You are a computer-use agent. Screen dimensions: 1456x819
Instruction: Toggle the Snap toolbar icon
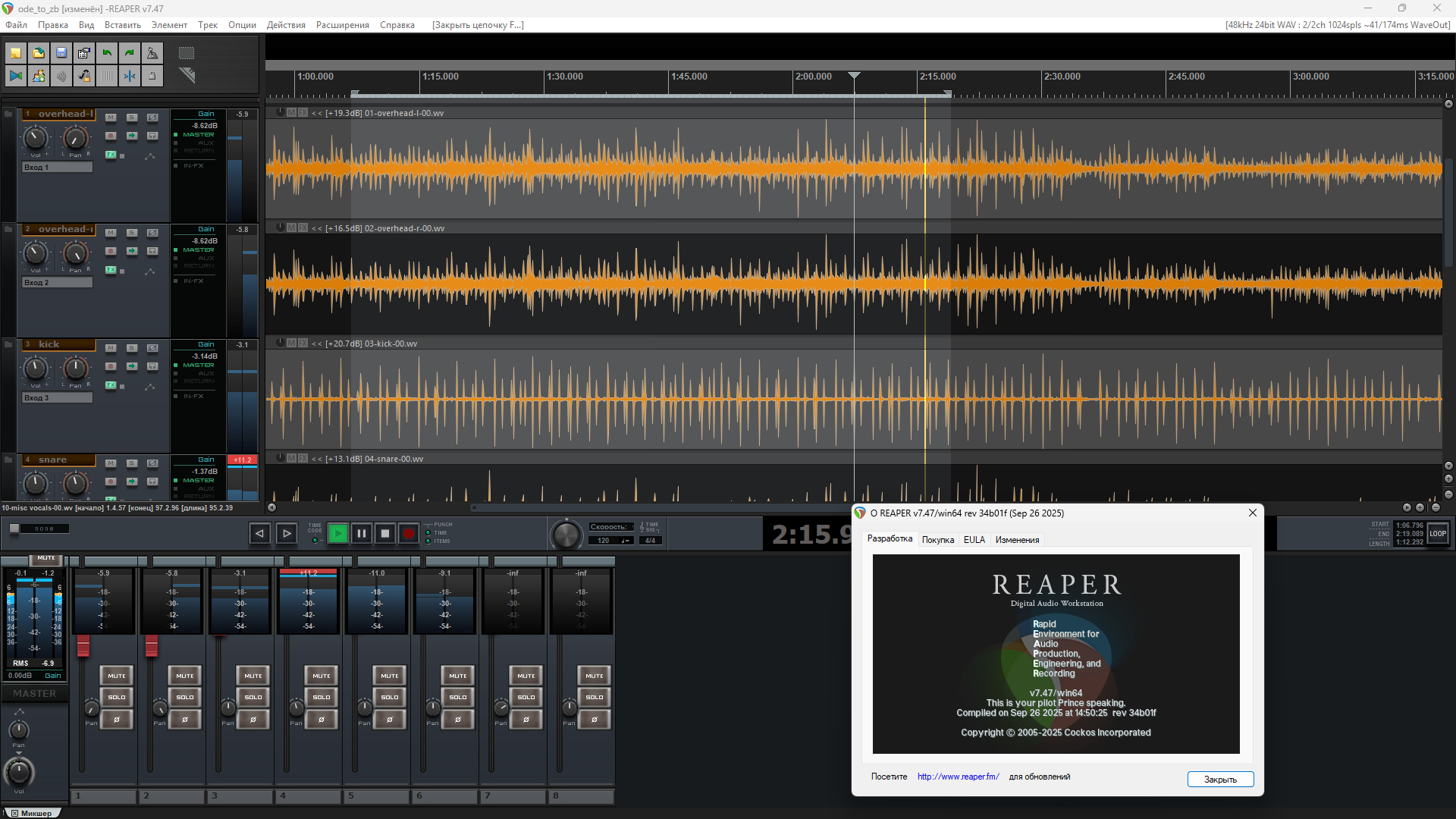(x=130, y=76)
